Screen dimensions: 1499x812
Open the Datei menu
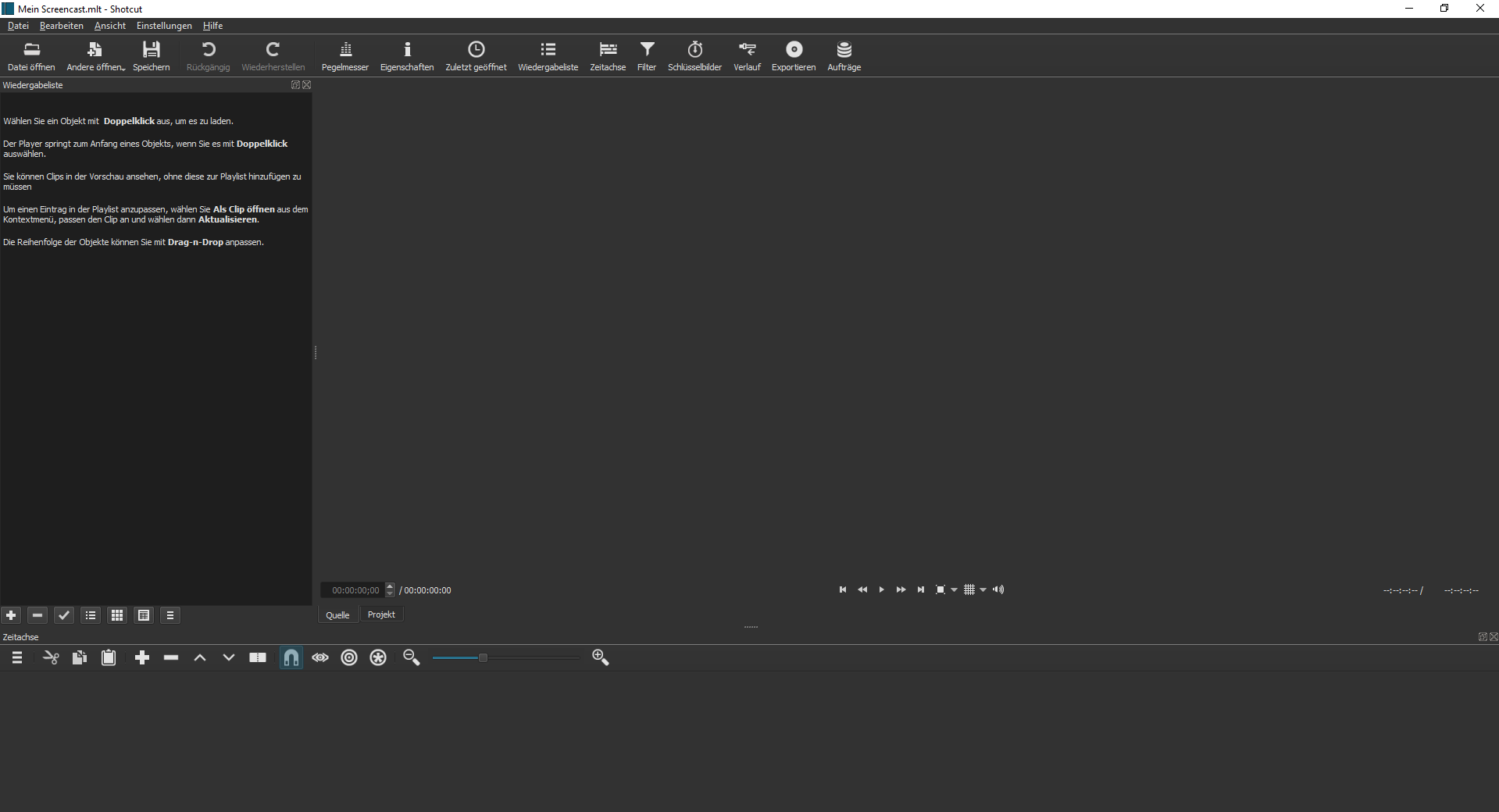pyautogui.click(x=18, y=26)
